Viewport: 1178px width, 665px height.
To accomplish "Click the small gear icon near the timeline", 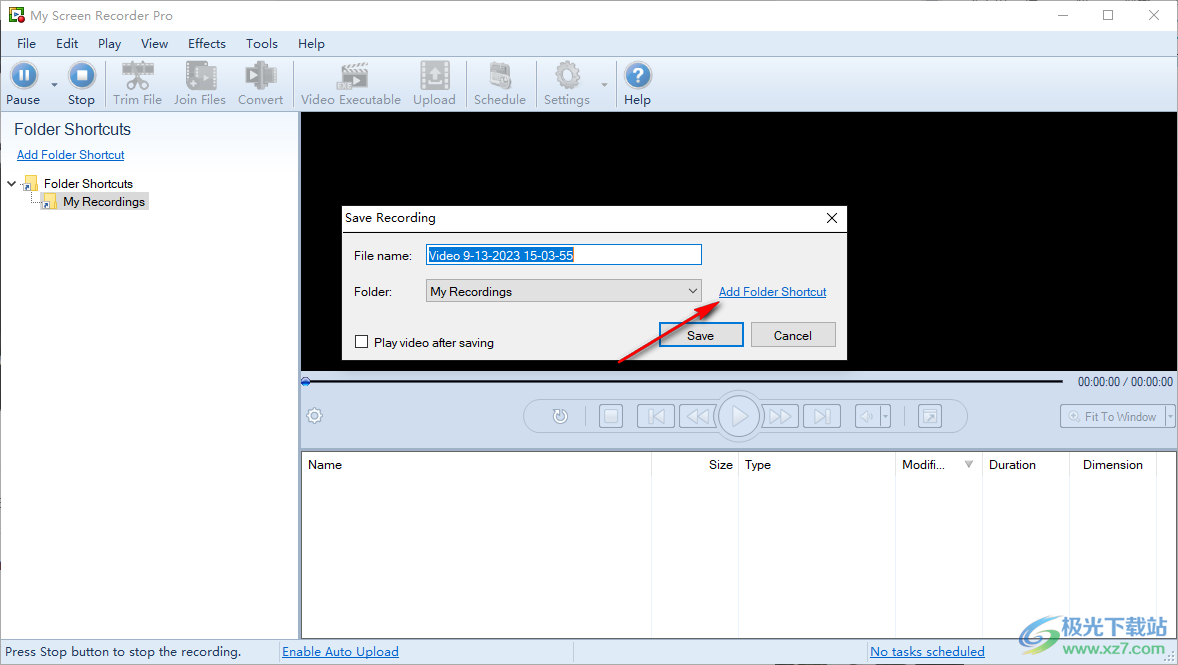I will [x=314, y=414].
